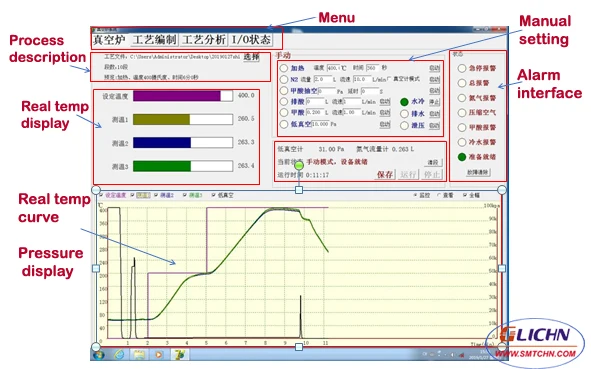
Task: Click the 甲酸报警 alarm lamp
Action: (462, 127)
